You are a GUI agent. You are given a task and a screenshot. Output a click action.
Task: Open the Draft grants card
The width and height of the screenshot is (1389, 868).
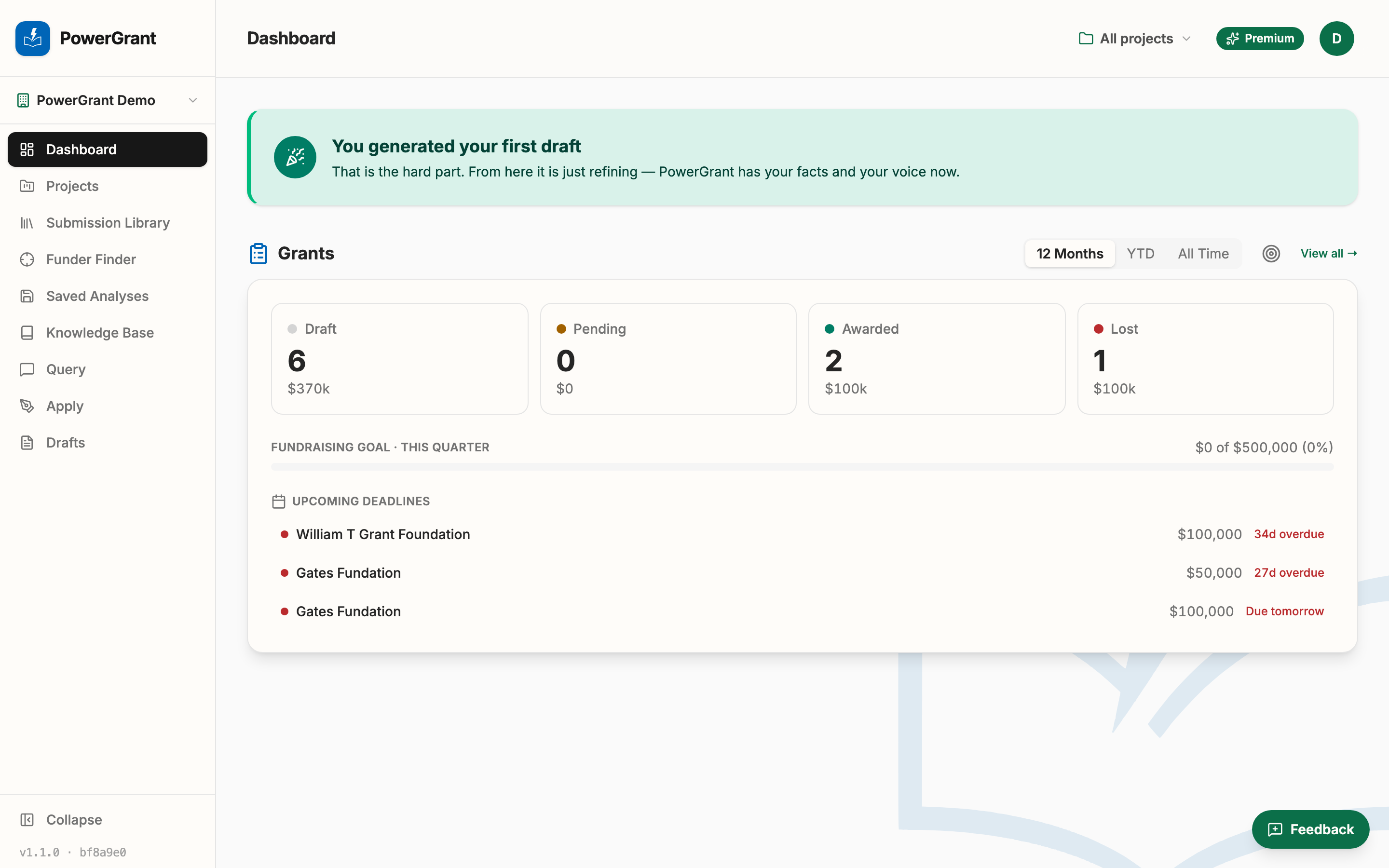click(399, 359)
